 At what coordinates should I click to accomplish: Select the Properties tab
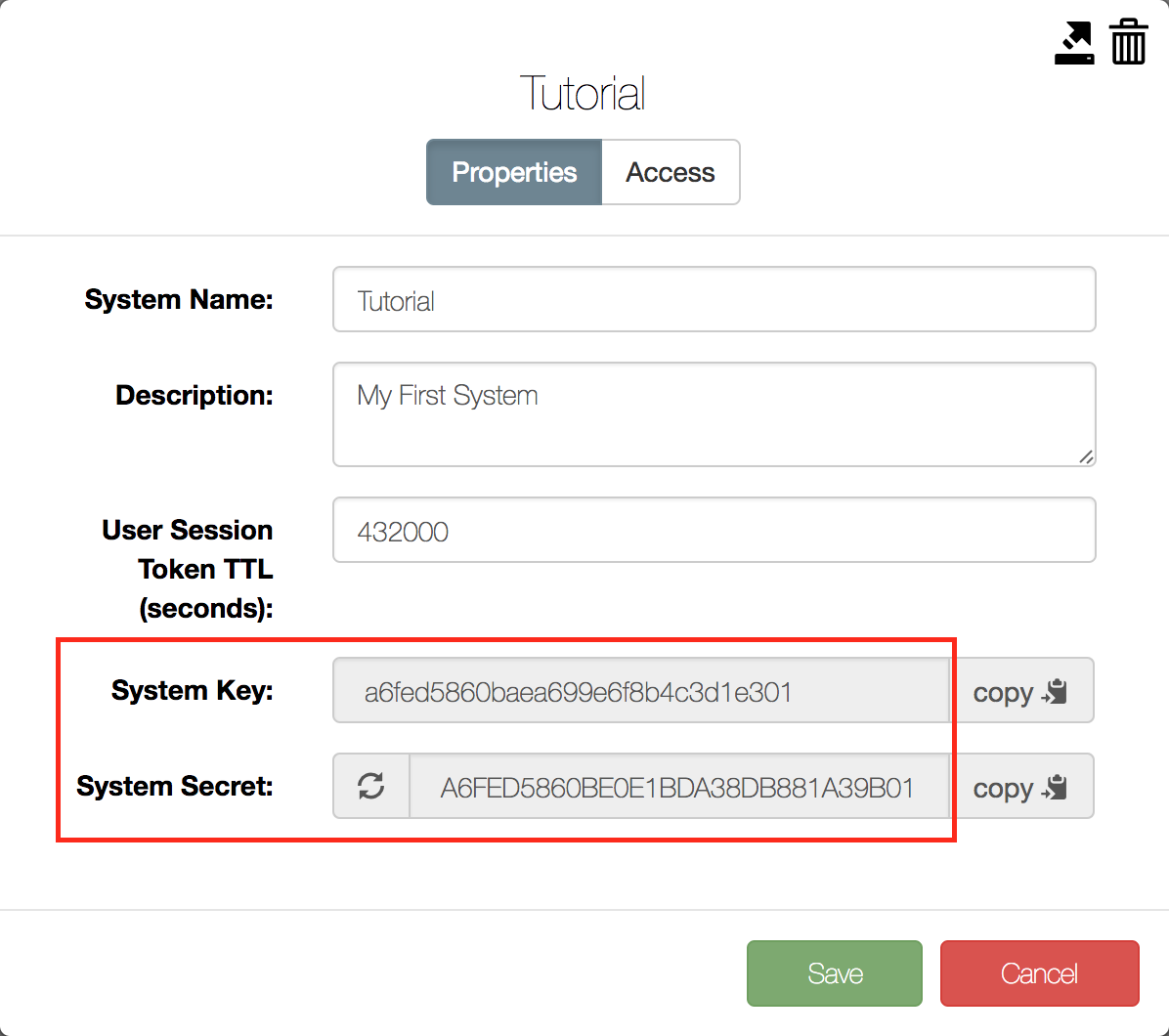(514, 172)
